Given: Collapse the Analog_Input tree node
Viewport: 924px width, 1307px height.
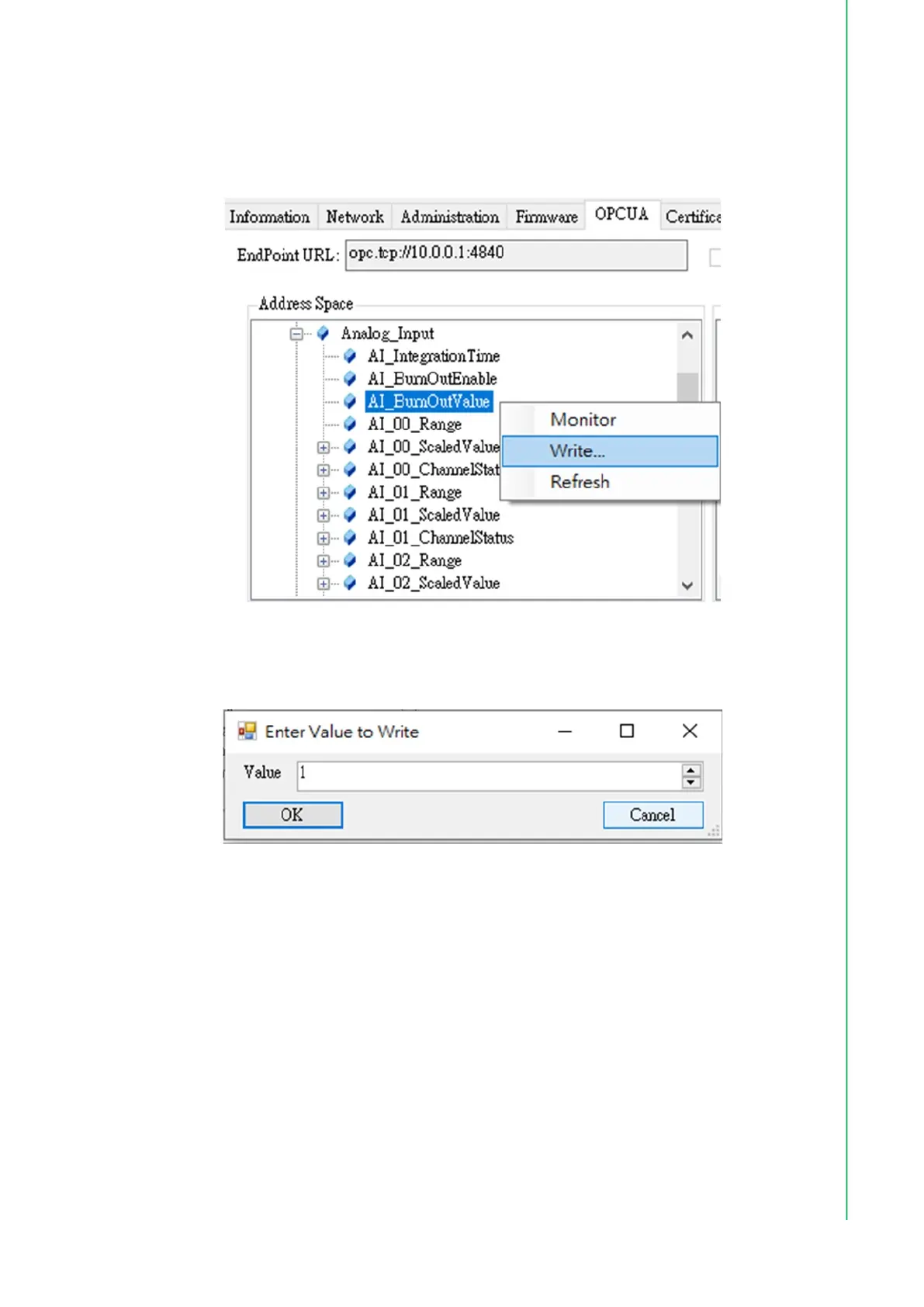Looking at the screenshot, I should [296, 334].
